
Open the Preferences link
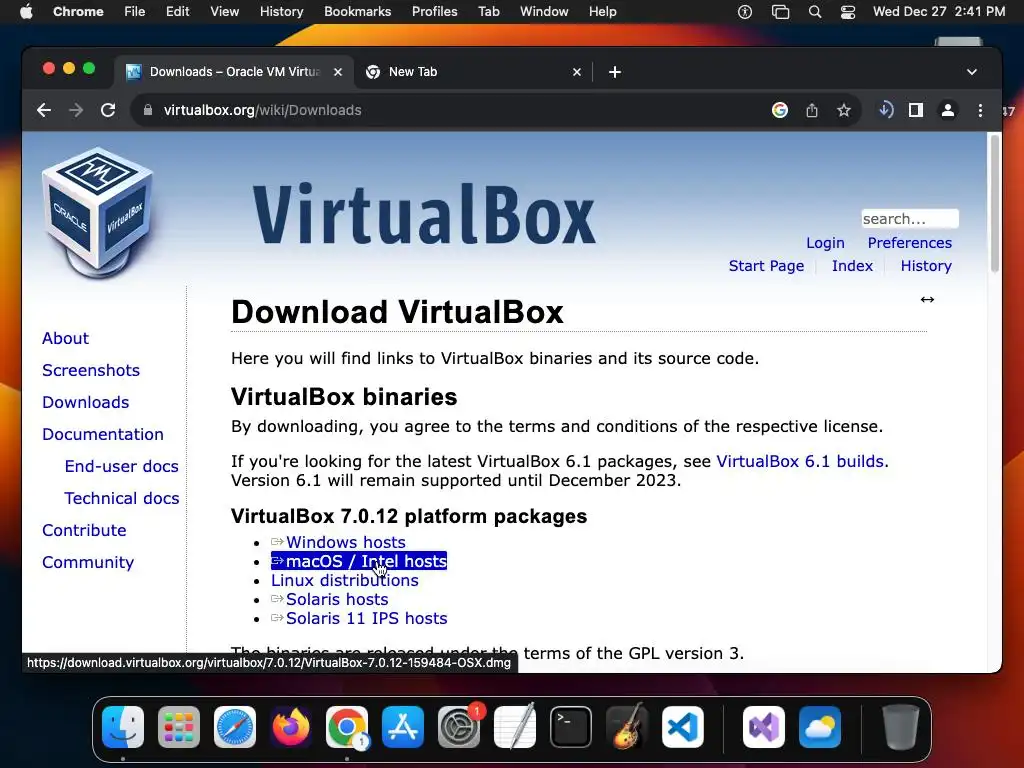(909, 243)
